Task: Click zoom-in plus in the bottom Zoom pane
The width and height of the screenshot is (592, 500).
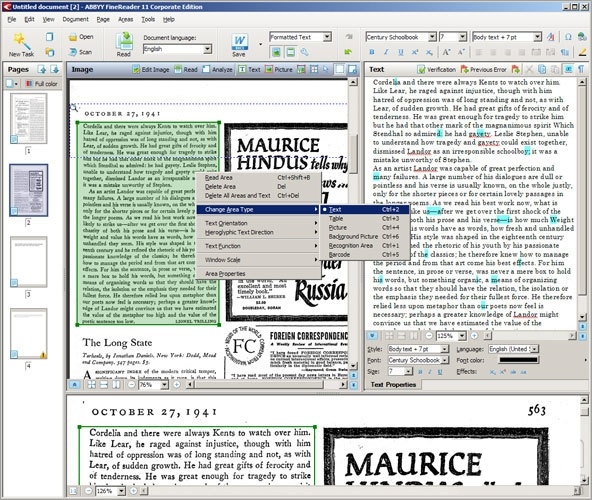Action: pos(133,491)
